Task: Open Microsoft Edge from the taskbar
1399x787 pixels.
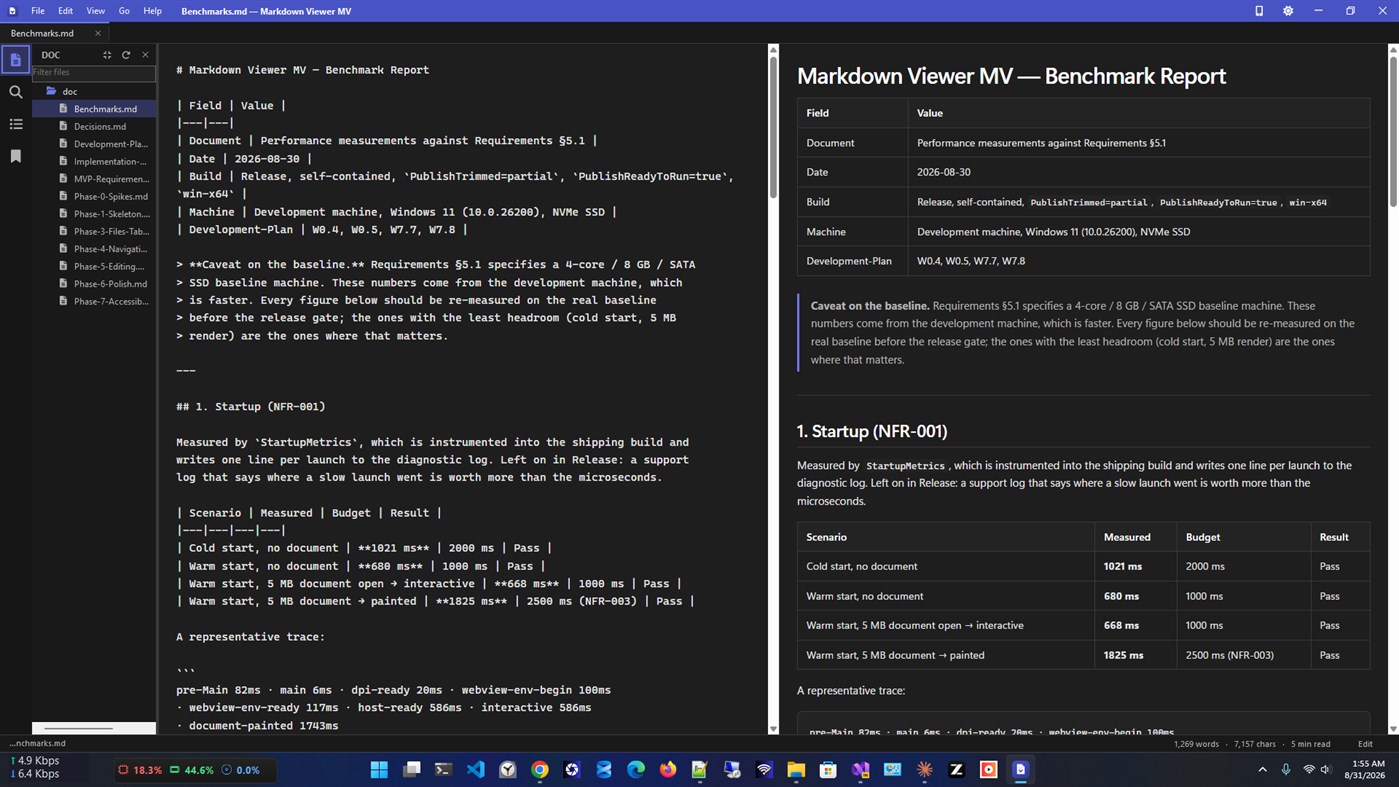Action: pos(636,769)
